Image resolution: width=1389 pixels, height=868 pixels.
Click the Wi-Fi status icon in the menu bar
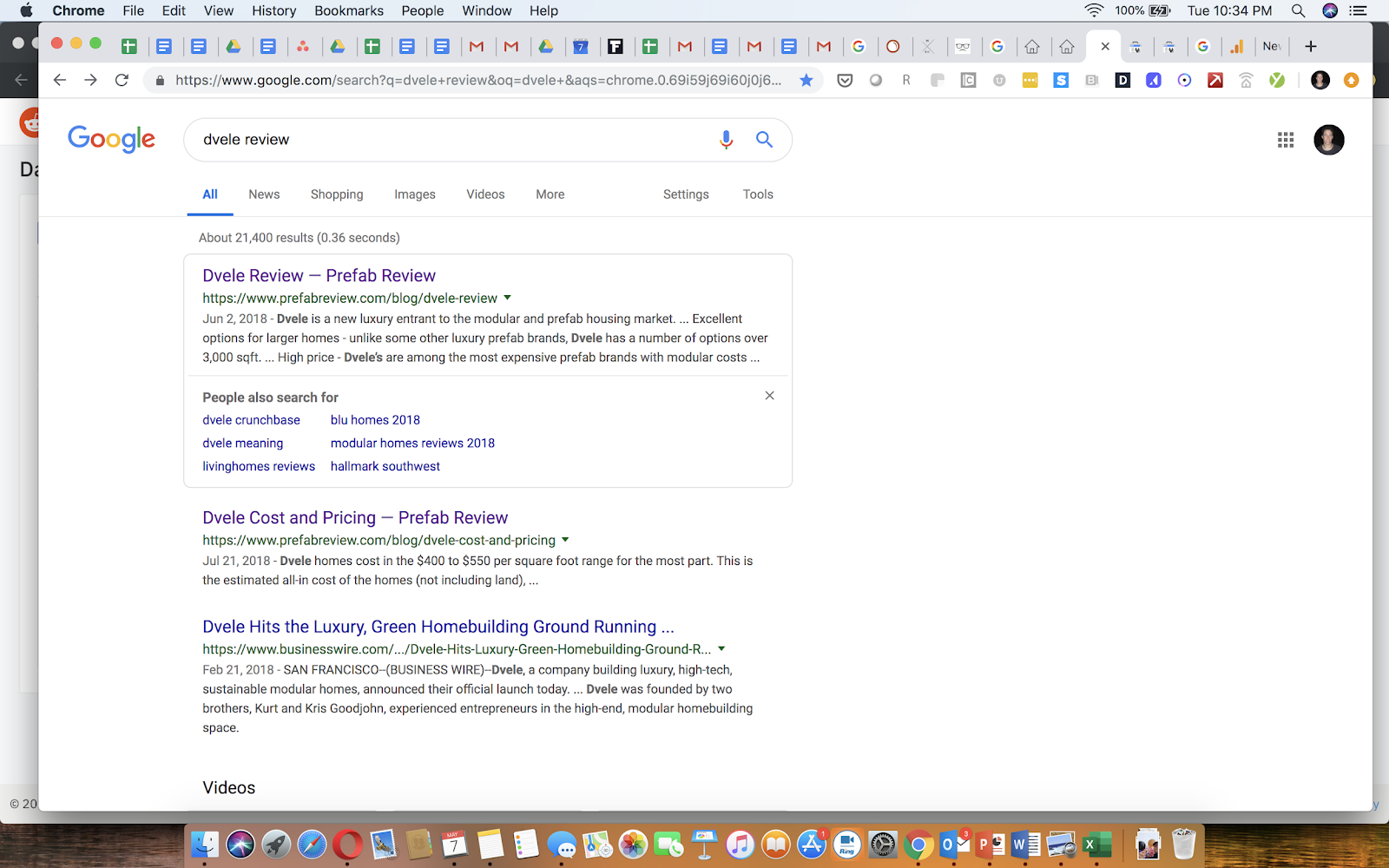coord(1094,10)
